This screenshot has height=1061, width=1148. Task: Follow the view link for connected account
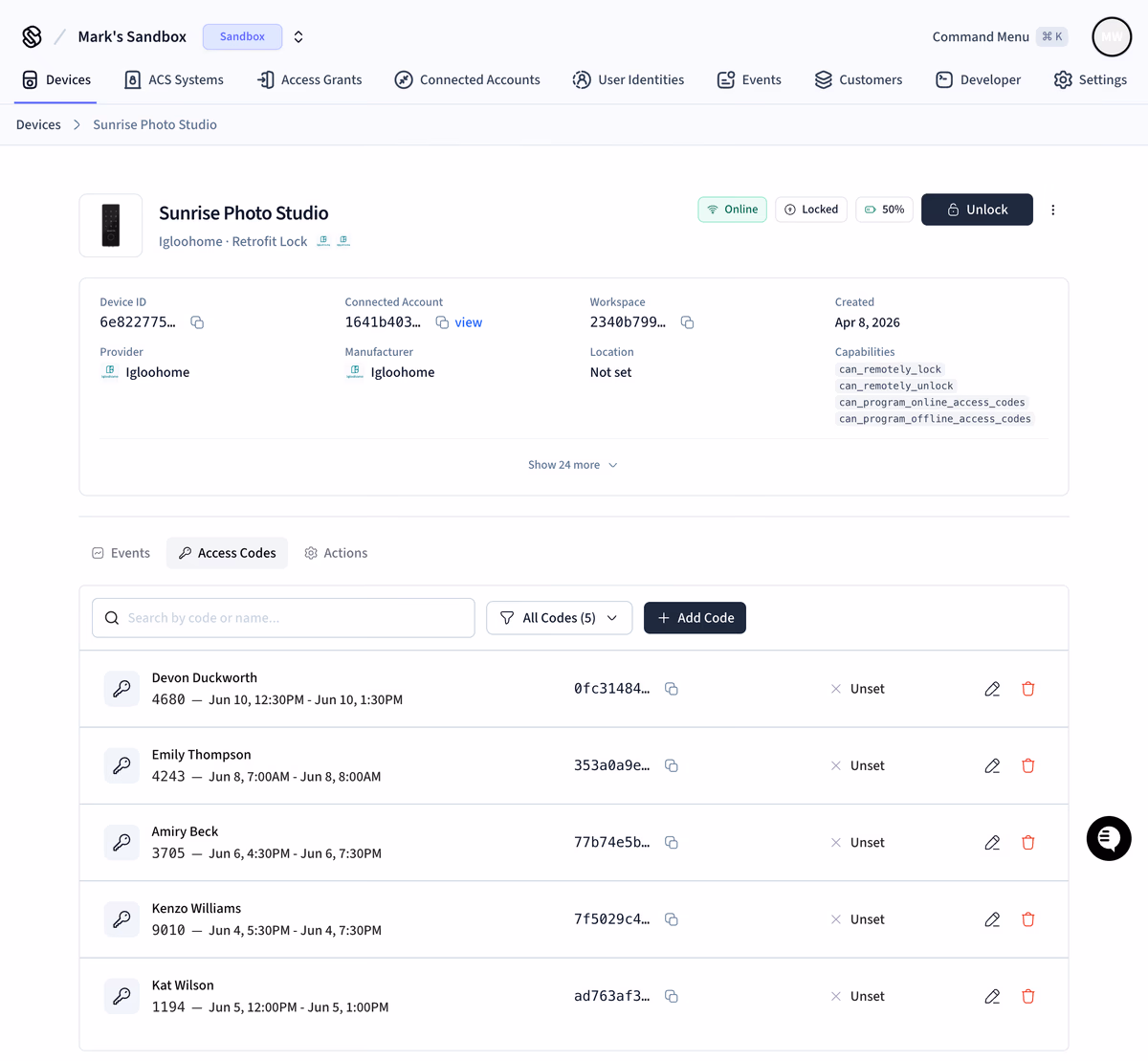tap(469, 322)
